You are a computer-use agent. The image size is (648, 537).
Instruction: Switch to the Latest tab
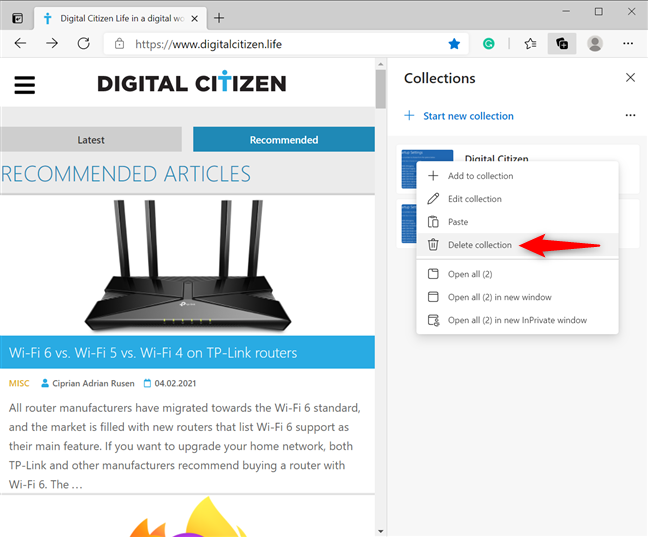91,140
